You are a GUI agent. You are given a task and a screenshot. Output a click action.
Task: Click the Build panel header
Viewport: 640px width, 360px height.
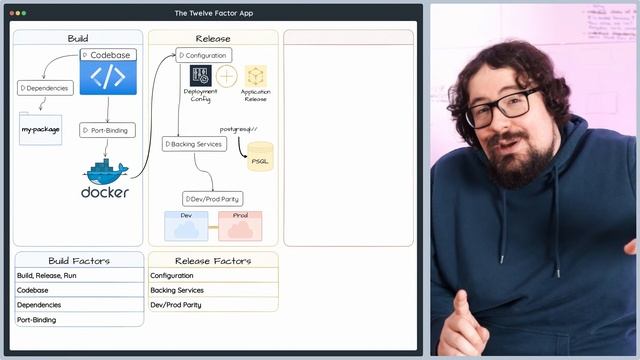point(78,38)
